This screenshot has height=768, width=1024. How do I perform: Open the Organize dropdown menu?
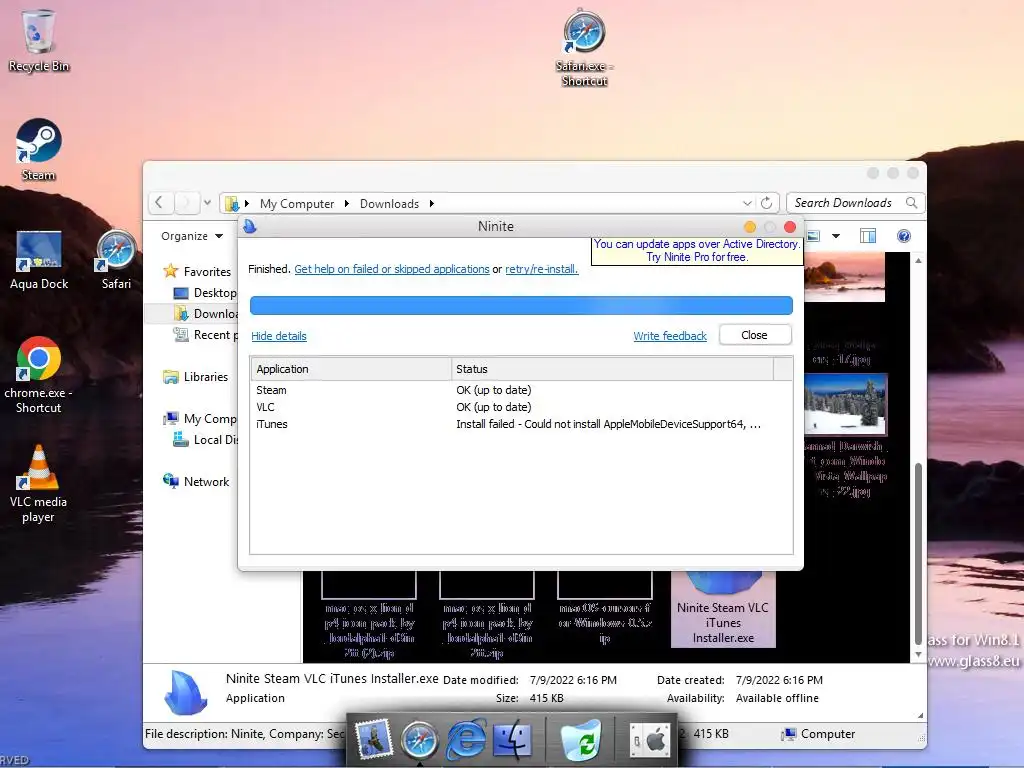[x=192, y=236]
